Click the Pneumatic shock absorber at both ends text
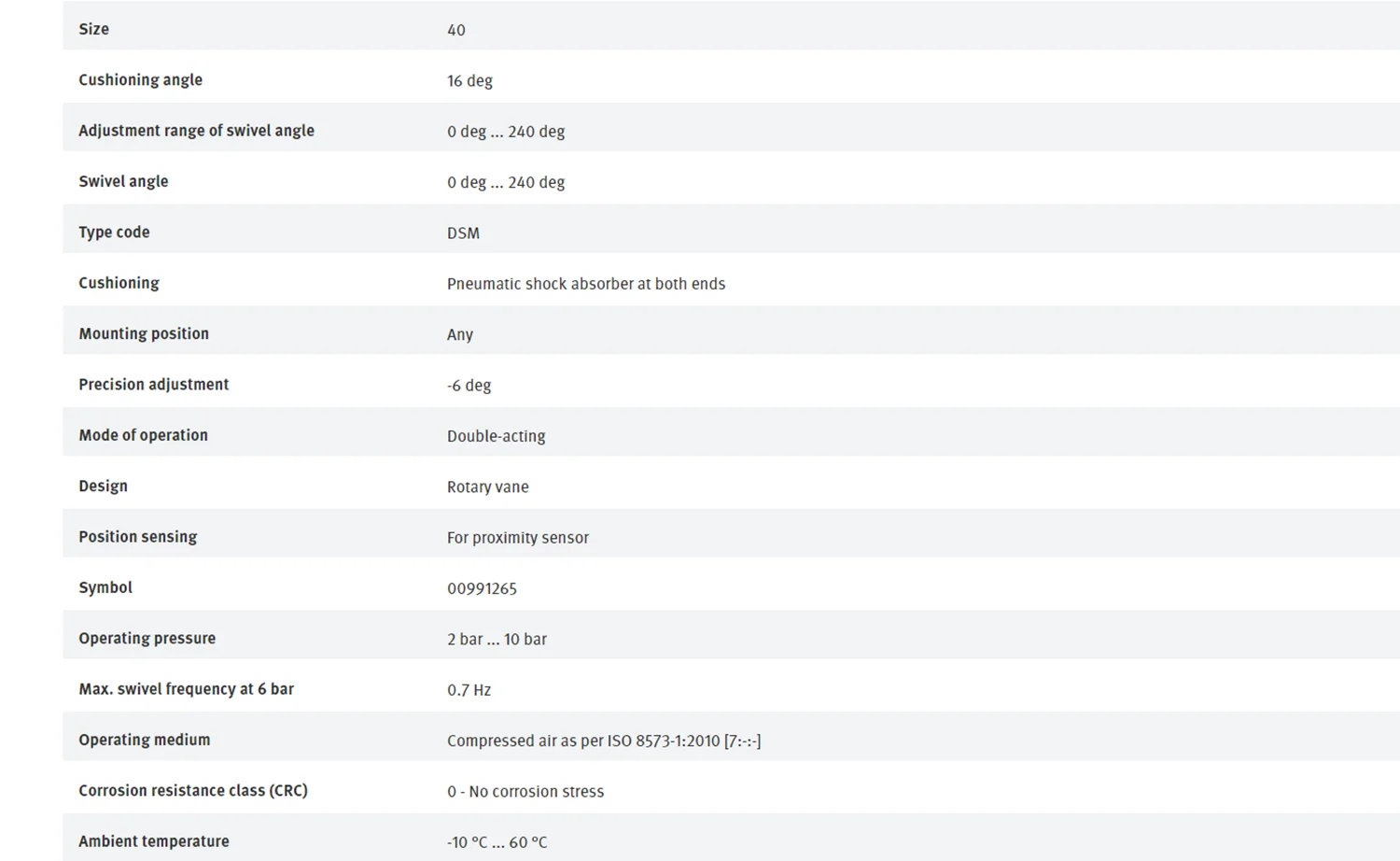The image size is (1400, 861). tap(586, 284)
